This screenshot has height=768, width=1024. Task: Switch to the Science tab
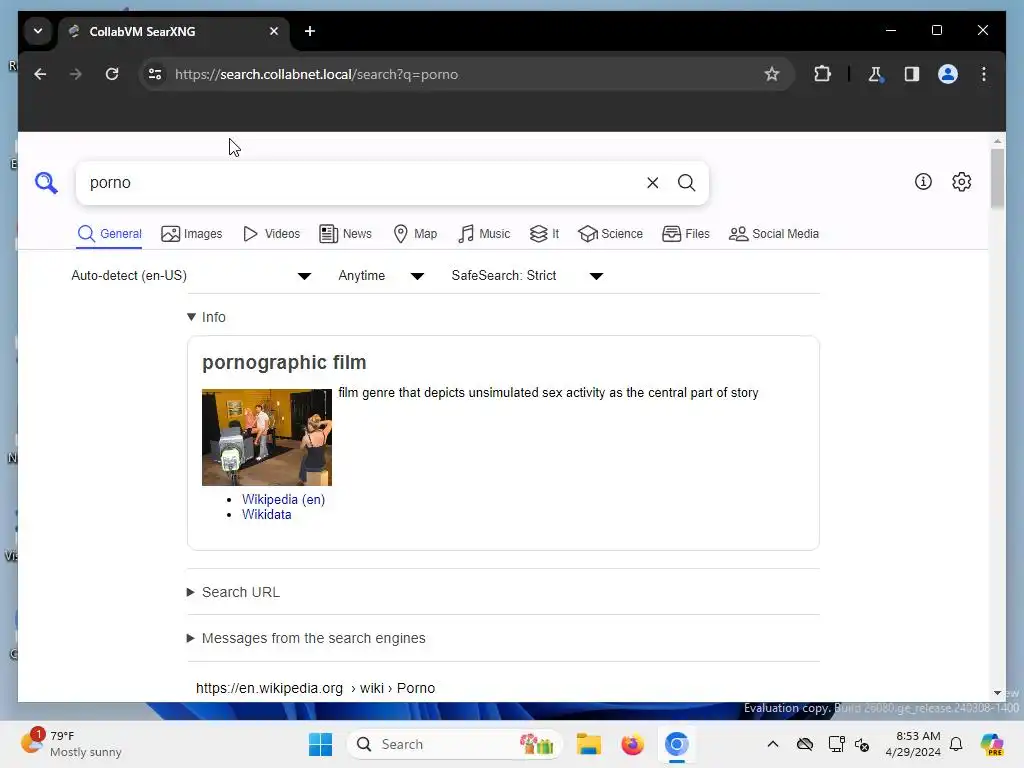click(x=611, y=234)
